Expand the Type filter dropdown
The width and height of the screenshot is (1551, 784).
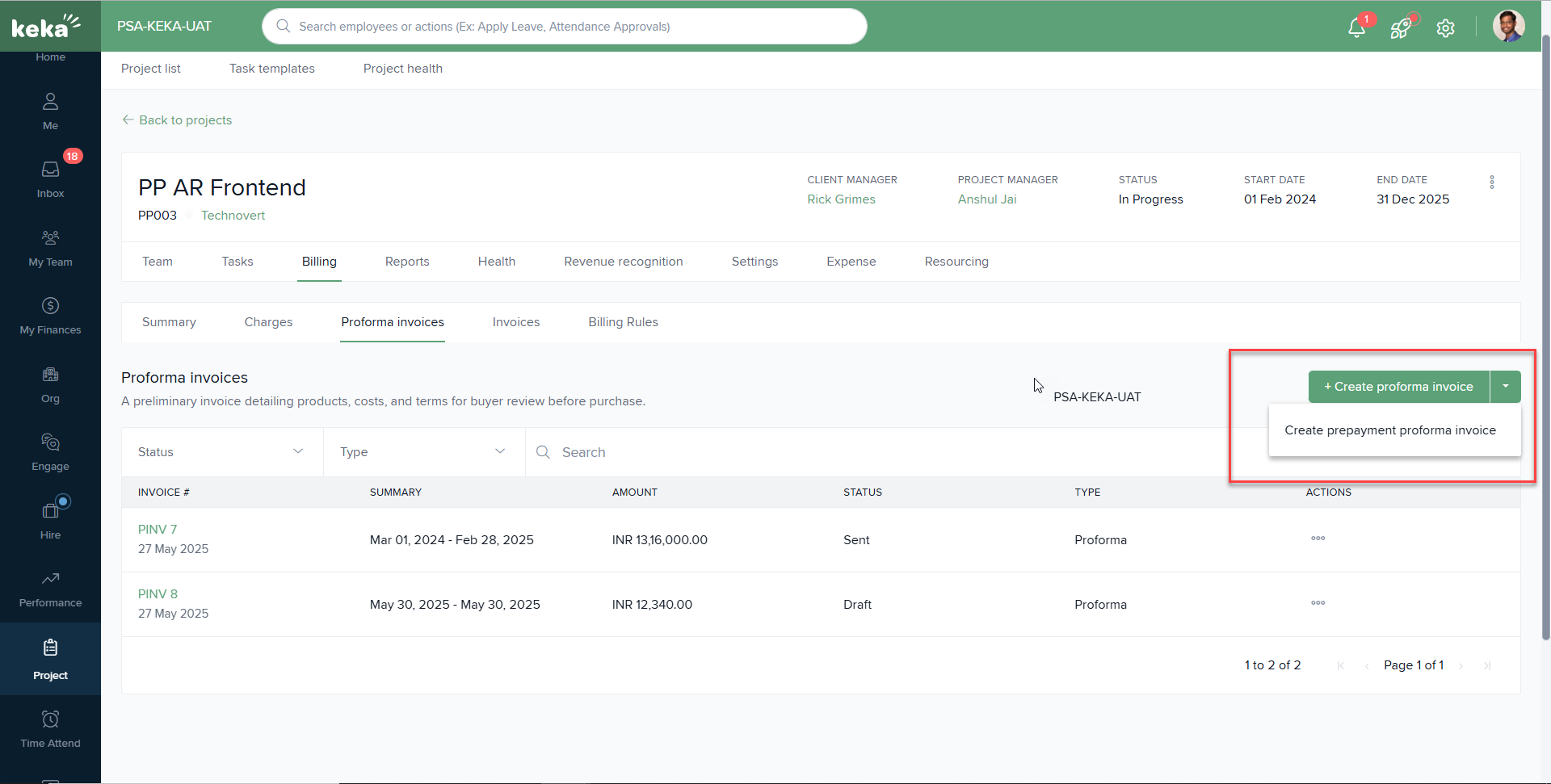click(x=423, y=452)
